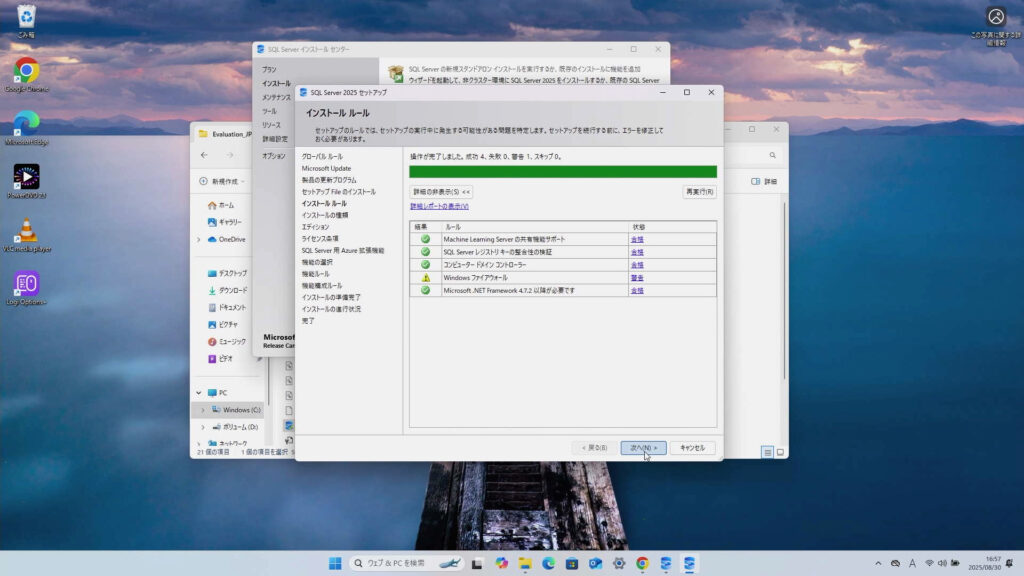Select メンテナンス in the install center sidebar

tap(276, 97)
